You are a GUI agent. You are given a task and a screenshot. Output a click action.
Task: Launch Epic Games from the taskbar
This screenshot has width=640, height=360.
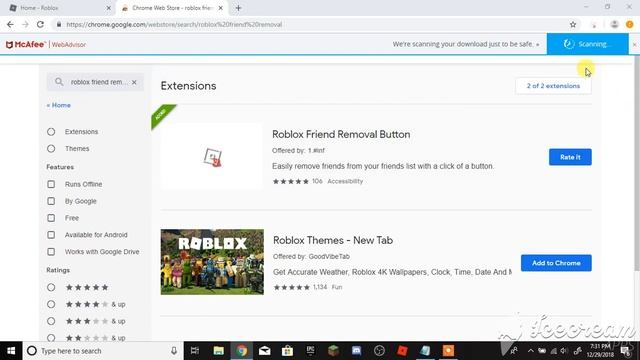click(311, 351)
